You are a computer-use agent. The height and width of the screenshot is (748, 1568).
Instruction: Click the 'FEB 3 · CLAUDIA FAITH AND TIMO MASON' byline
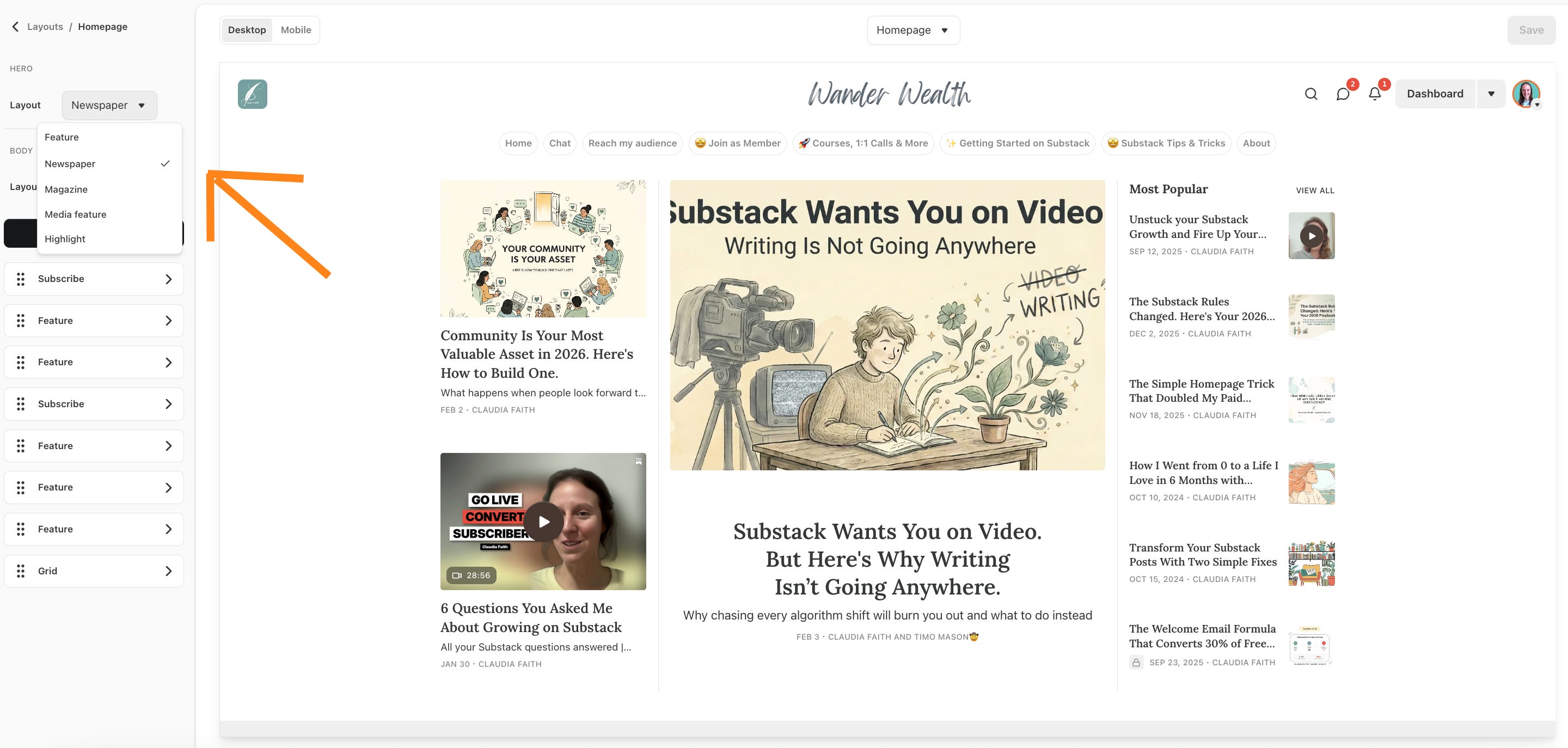coord(887,636)
